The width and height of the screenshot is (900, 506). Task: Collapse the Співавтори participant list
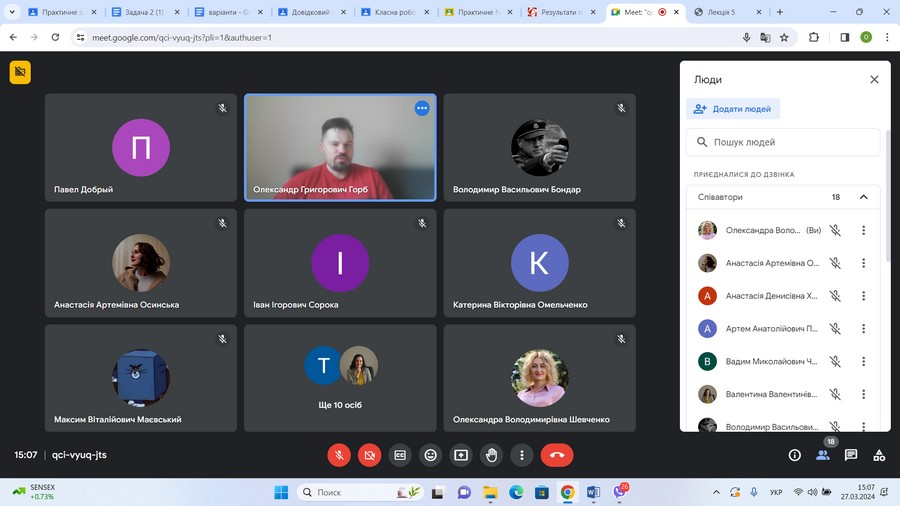coord(863,197)
